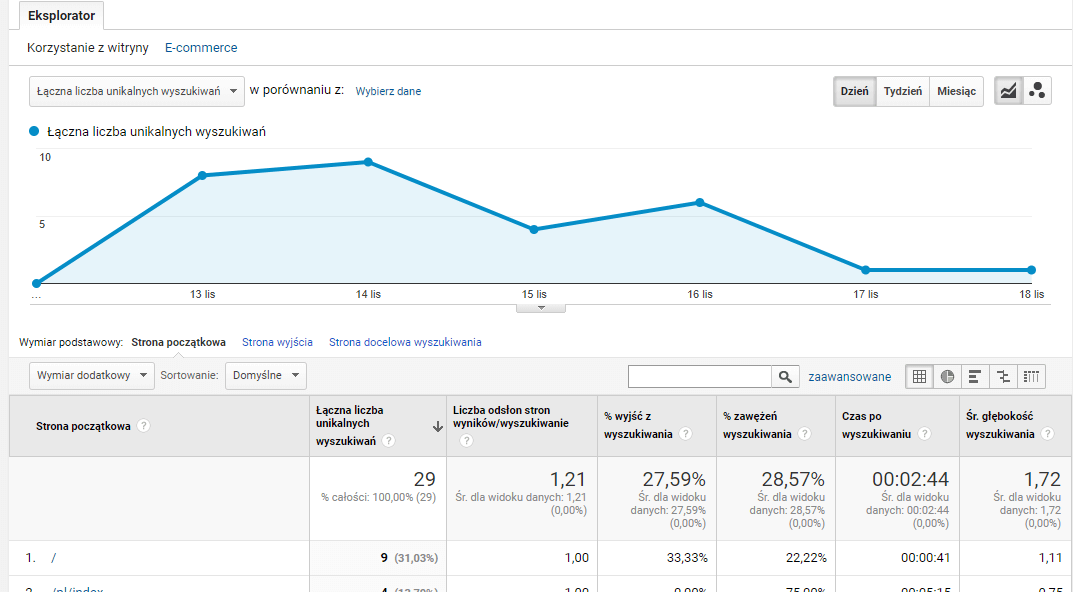Click the descending sort arrow icon
Screen dimensions: 1073x592
pos(438,427)
